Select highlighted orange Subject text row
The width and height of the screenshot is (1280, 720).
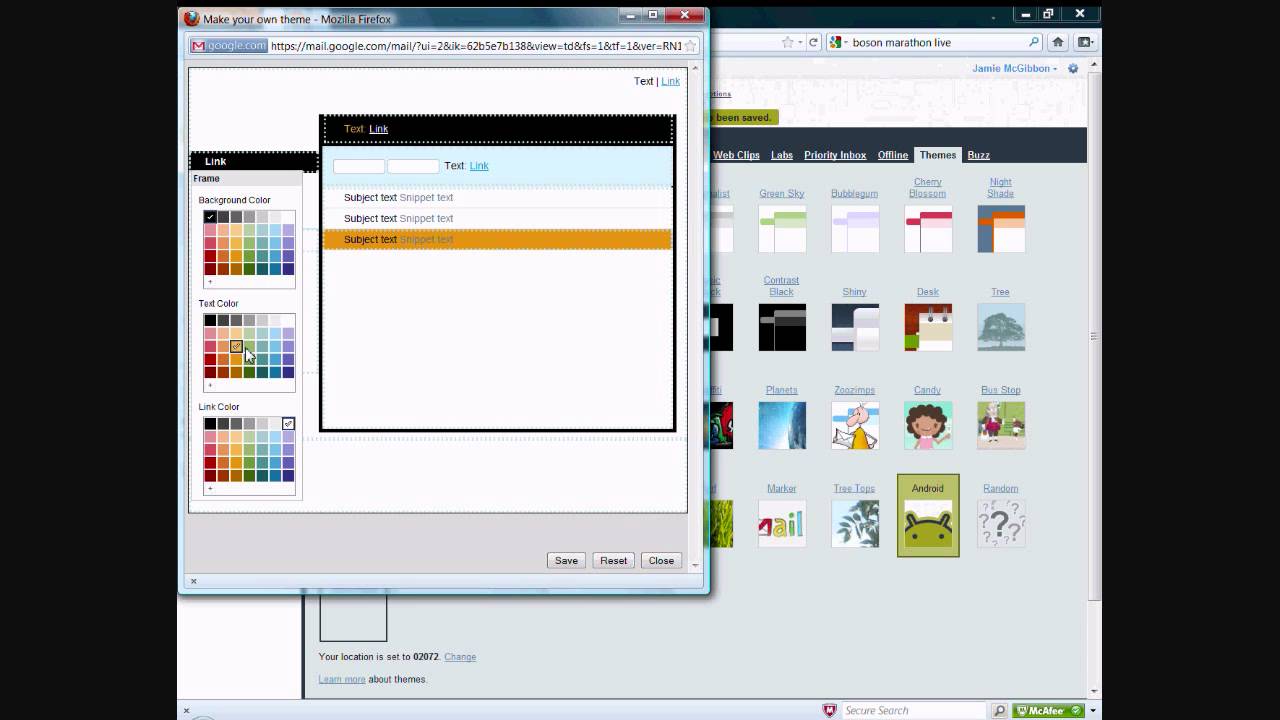pos(497,239)
